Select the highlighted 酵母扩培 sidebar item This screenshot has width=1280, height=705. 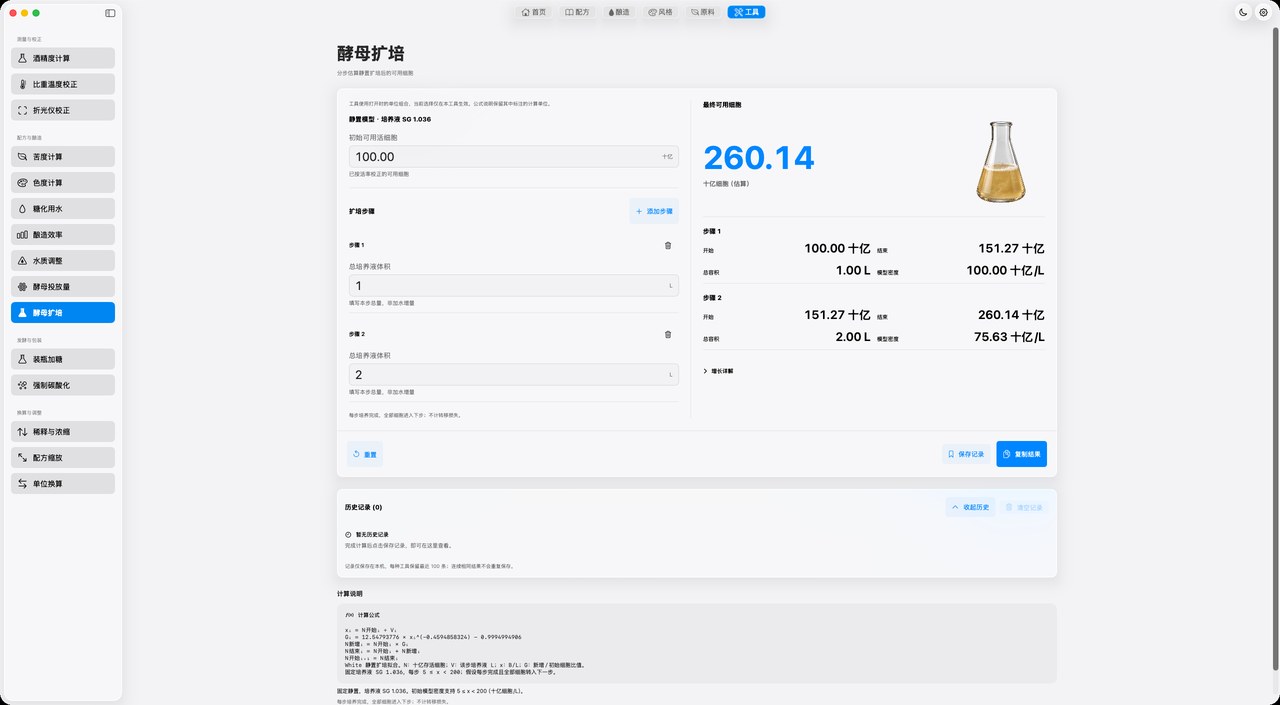(x=63, y=312)
